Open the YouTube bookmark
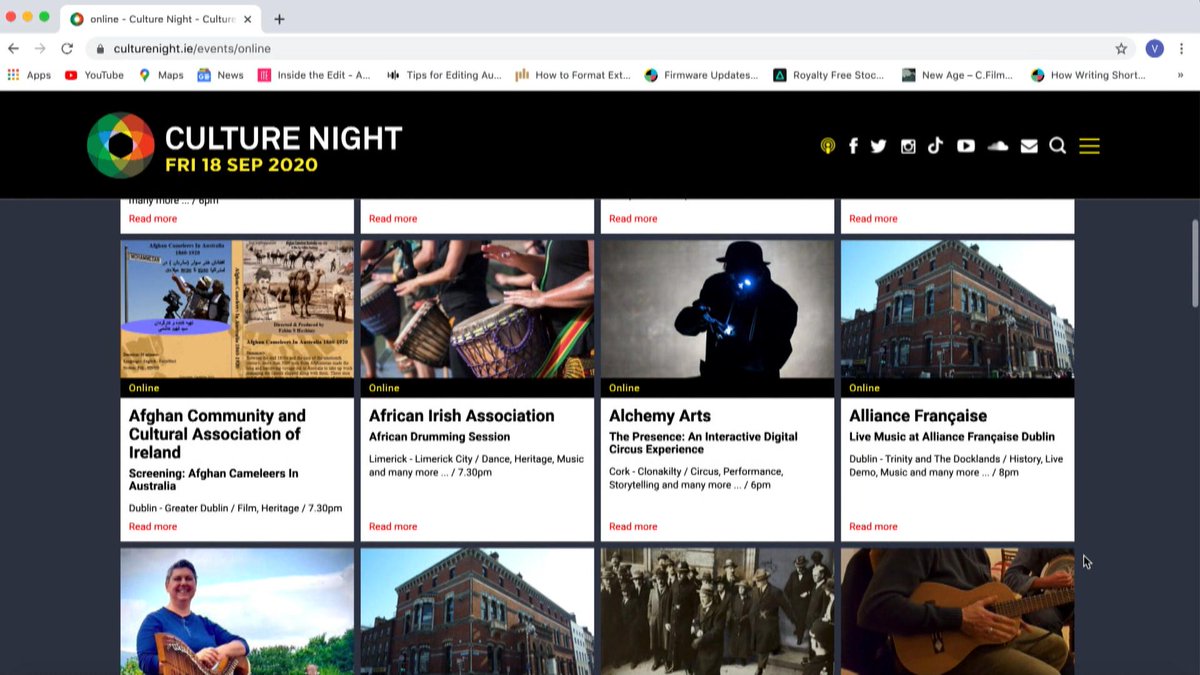Viewport: 1200px width, 675px height. pyautogui.click(x=94, y=75)
